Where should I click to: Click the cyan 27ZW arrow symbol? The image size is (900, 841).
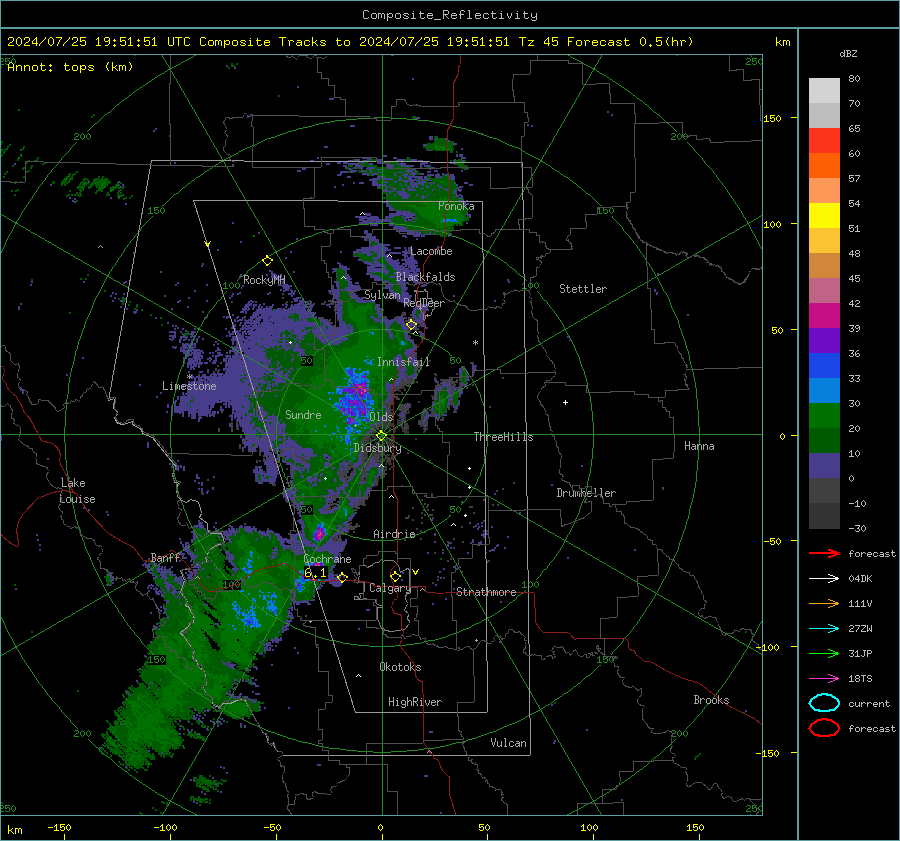click(824, 629)
